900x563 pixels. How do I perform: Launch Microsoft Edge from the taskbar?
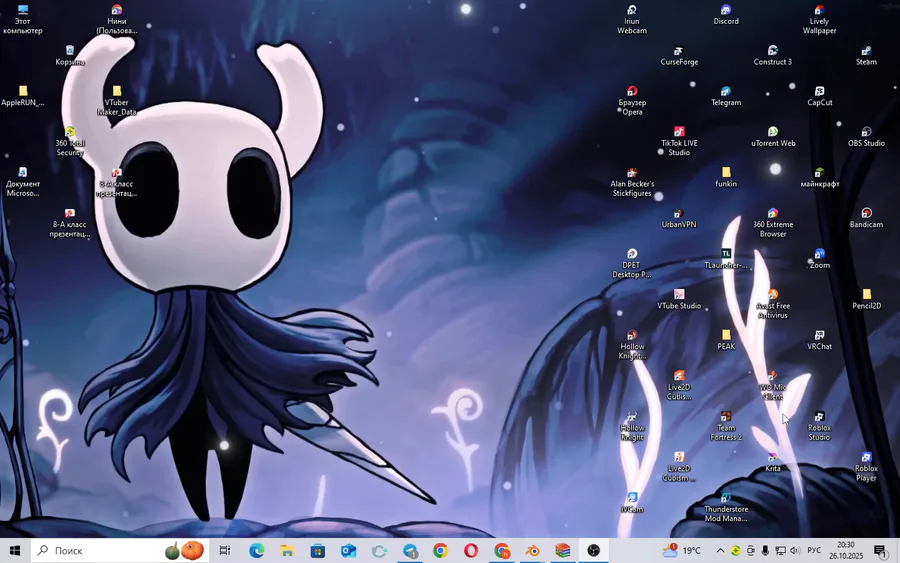click(x=256, y=551)
